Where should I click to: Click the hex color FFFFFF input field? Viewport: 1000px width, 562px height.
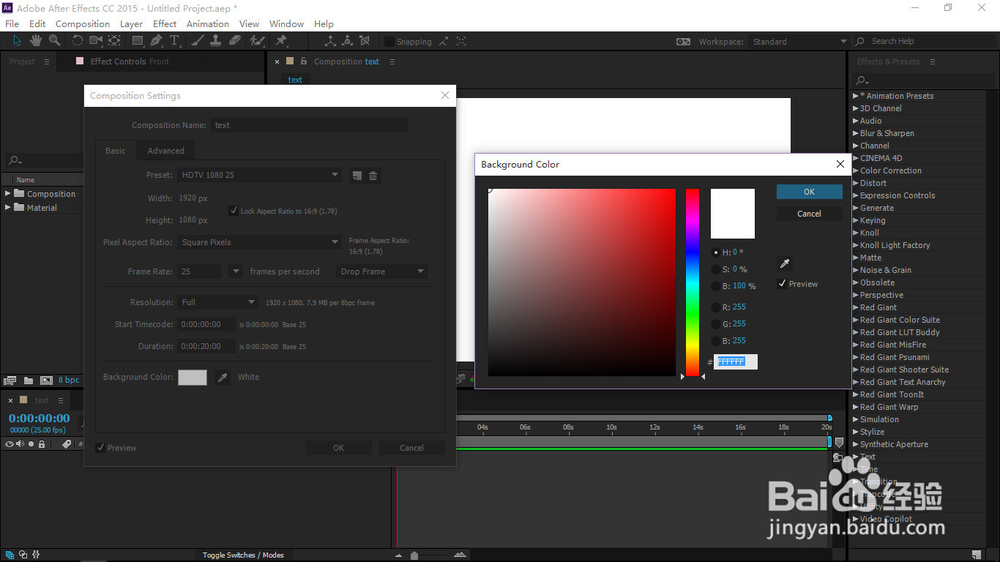[x=735, y=362]
